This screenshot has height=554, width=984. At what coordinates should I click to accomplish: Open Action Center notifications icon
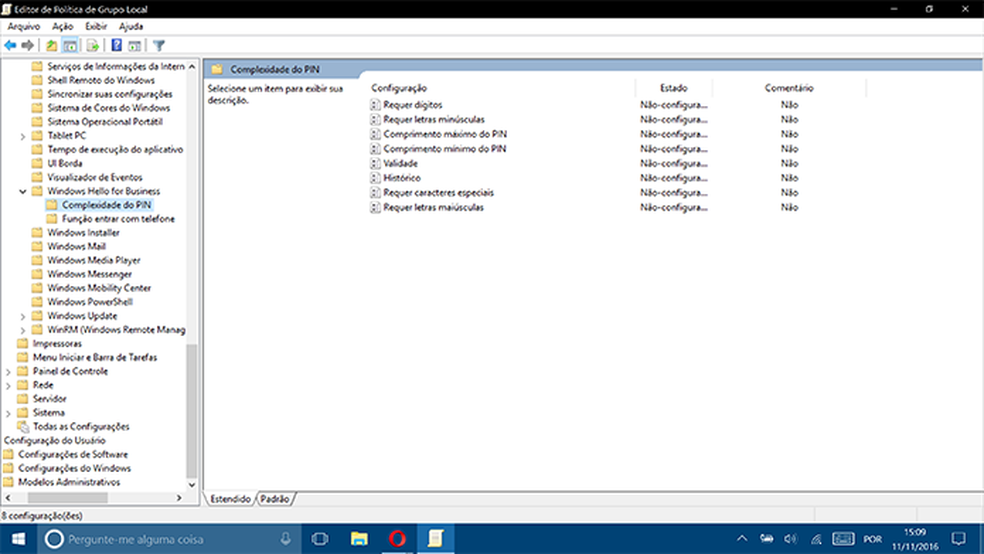(958, 539)
